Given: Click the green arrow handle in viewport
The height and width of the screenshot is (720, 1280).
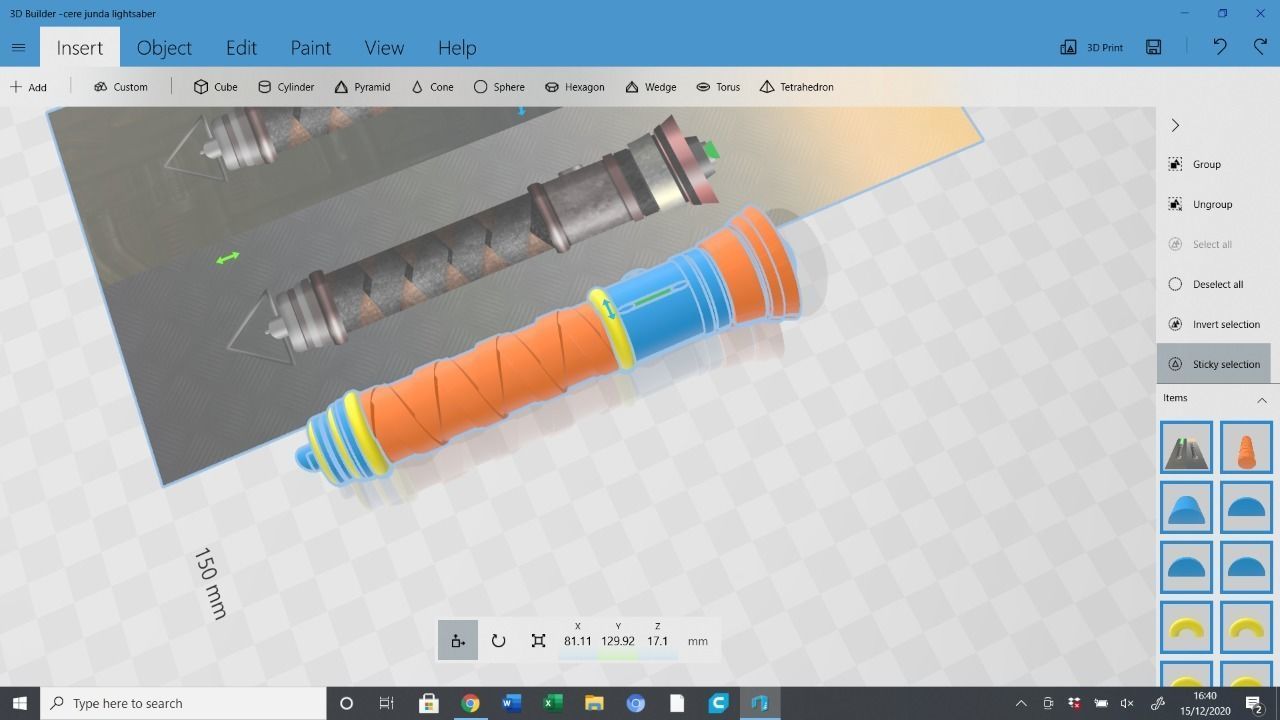Looking at the screenshot, I should (x=228, y=258).
